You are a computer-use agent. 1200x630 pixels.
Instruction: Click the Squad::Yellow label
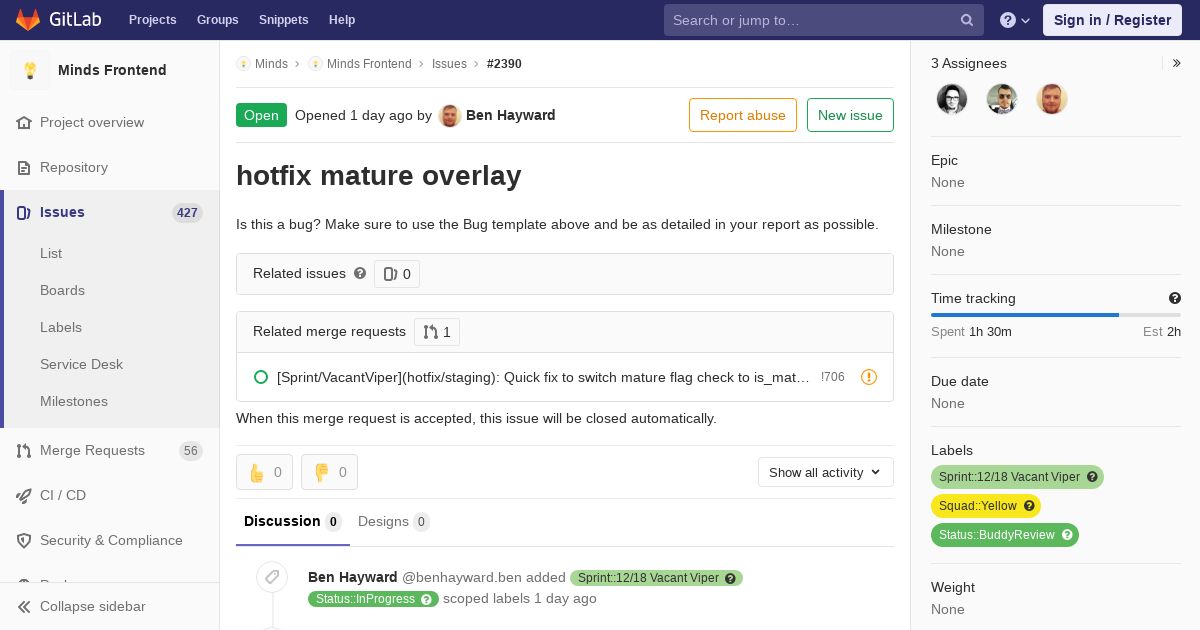pos(986,506)
